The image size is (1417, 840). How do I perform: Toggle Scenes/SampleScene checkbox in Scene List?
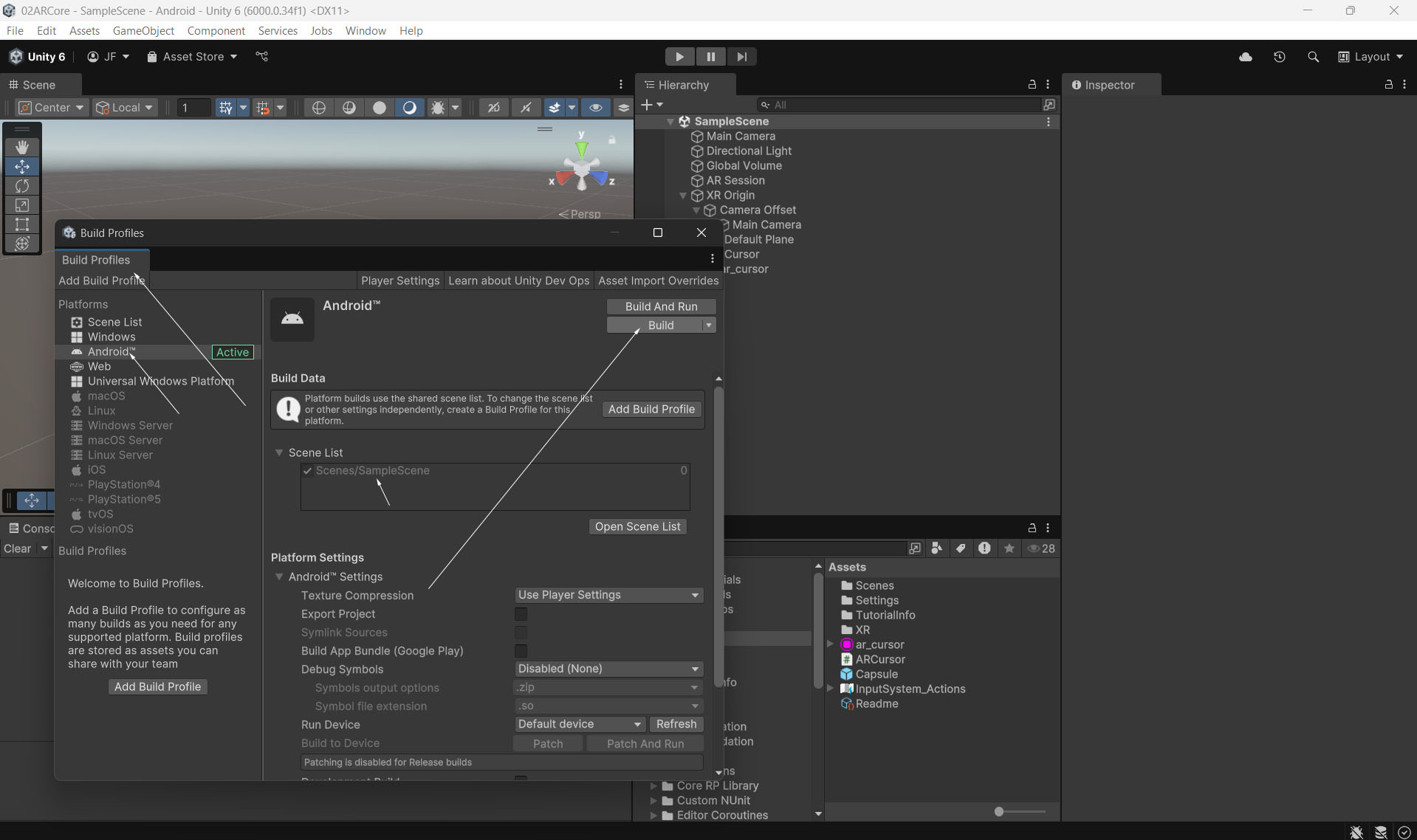(308, 471)
